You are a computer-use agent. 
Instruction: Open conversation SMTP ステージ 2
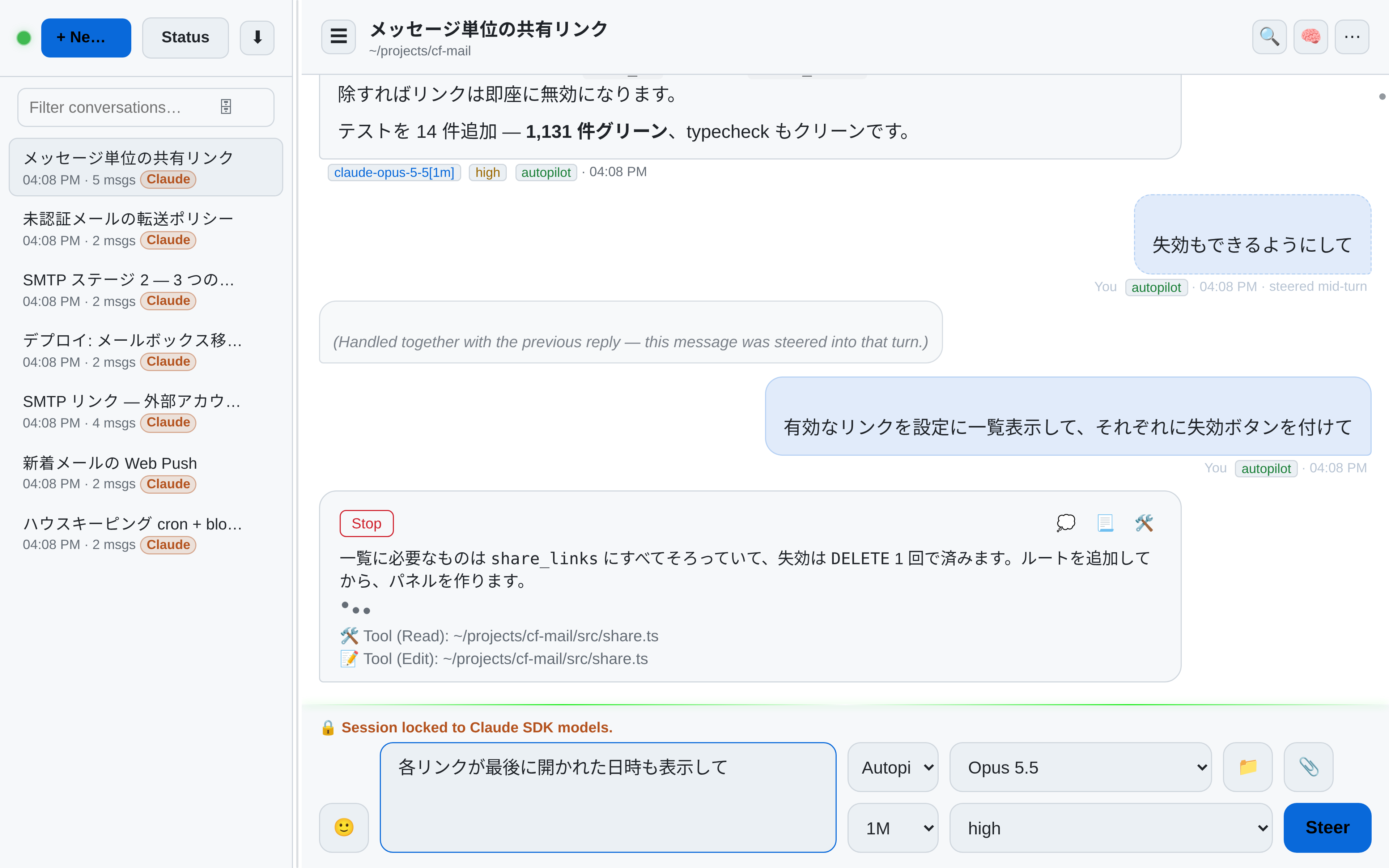(x=146, y=289)
